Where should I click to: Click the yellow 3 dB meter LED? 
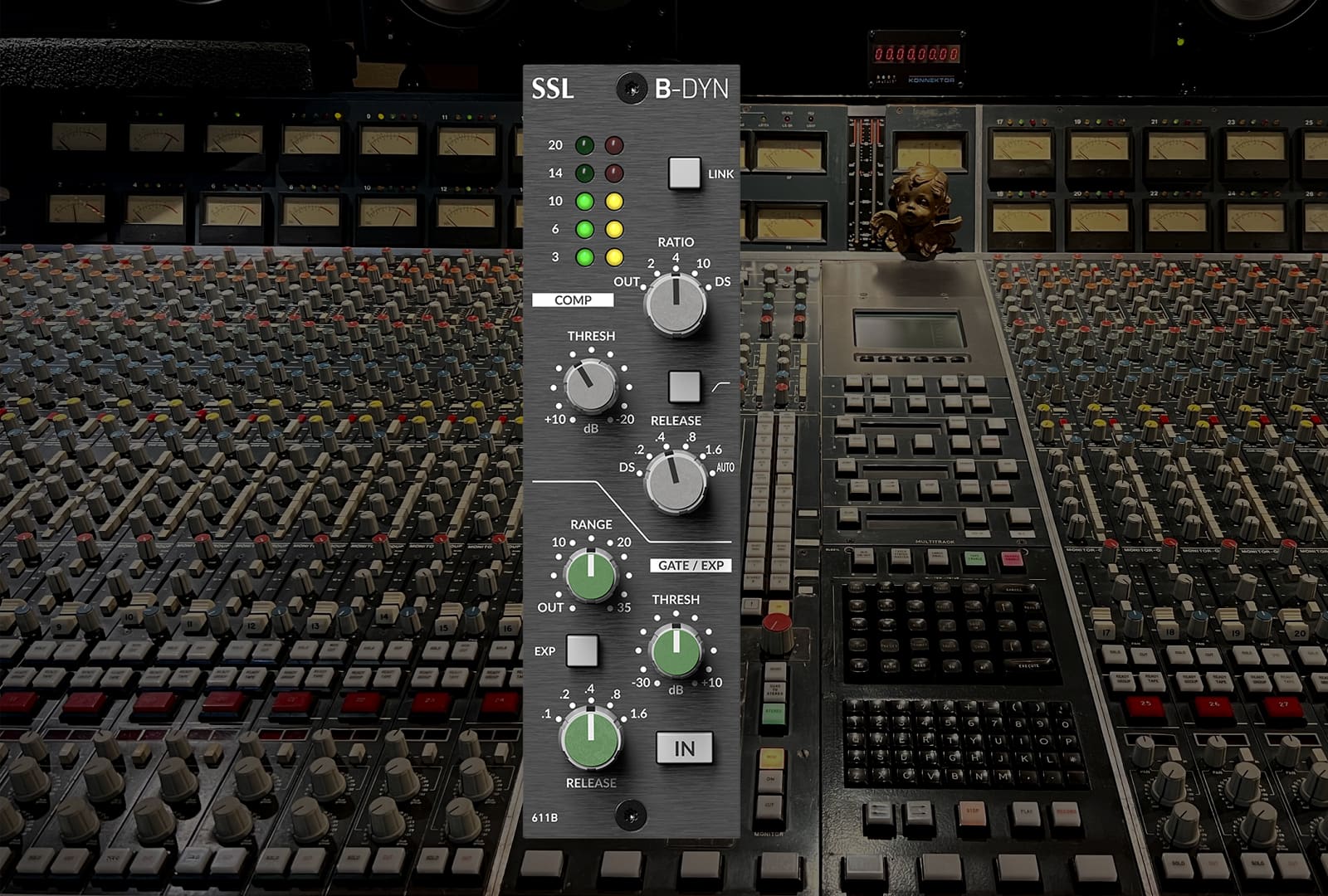click(614, 257)
